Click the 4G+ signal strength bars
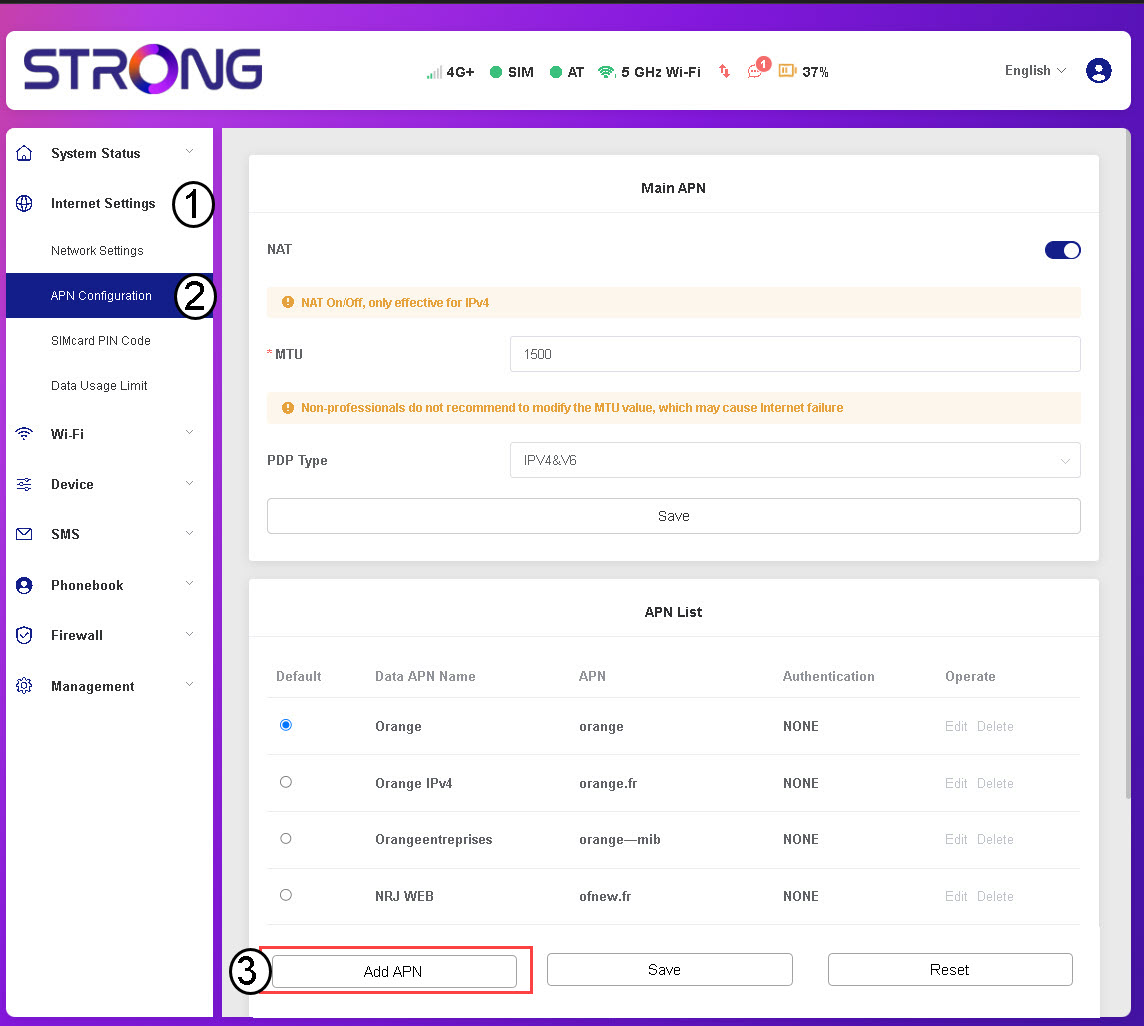This screenshot has height=1026, width=1144. coord(433,72)
